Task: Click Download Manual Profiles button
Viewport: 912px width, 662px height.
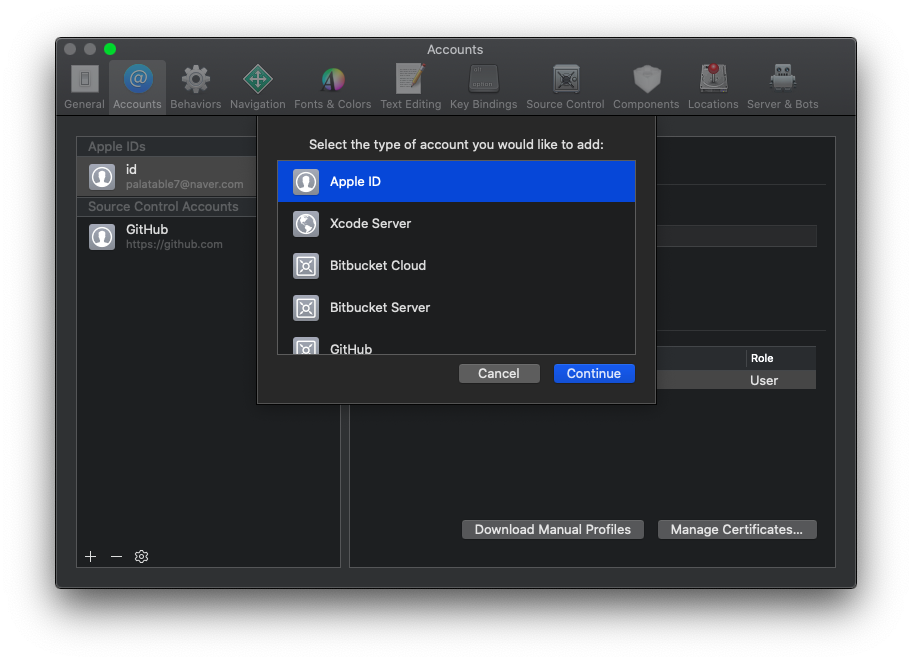Action: (x=553, y=529)
